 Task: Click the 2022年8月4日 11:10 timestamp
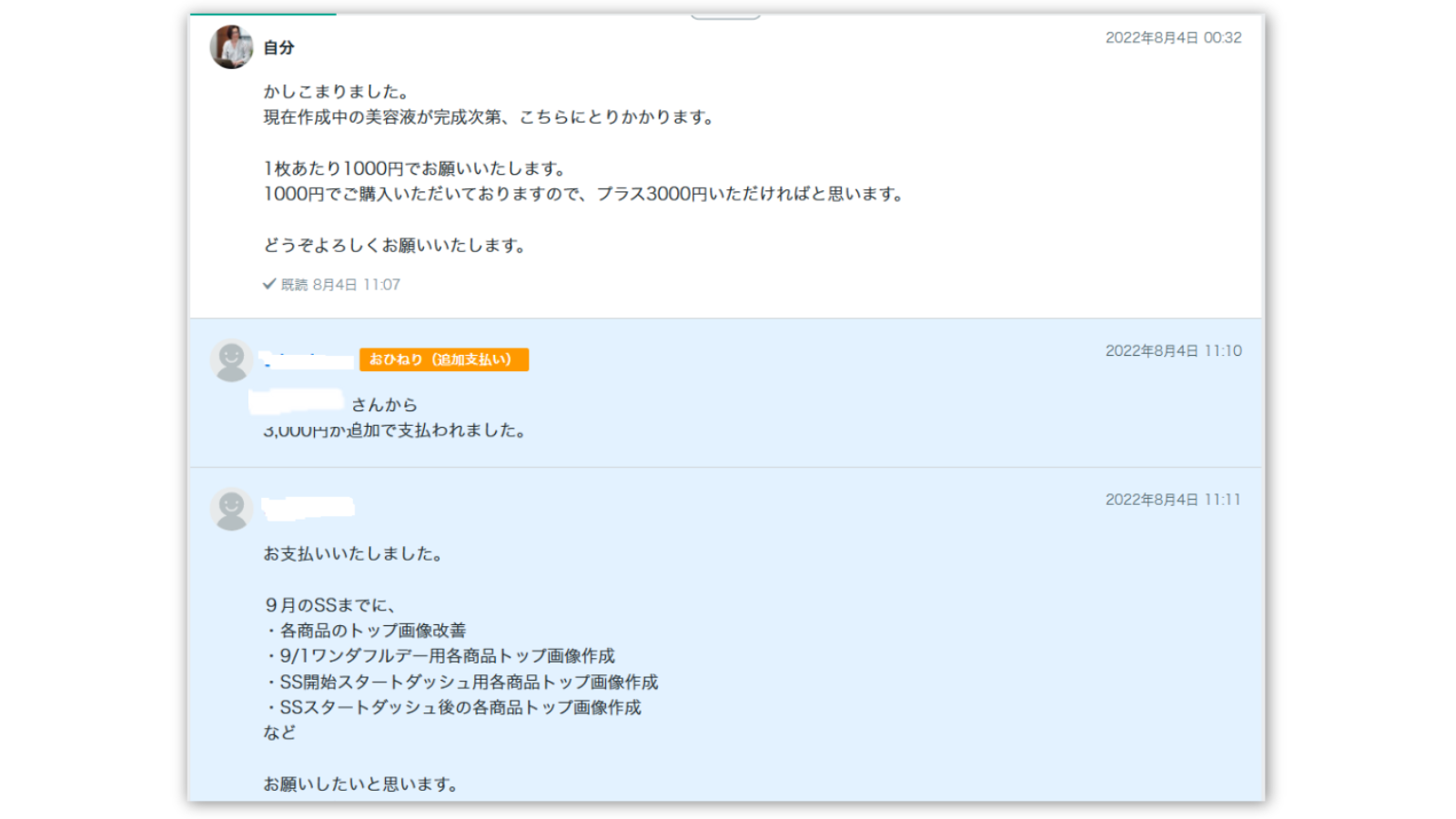click(x=1172, y=350)
